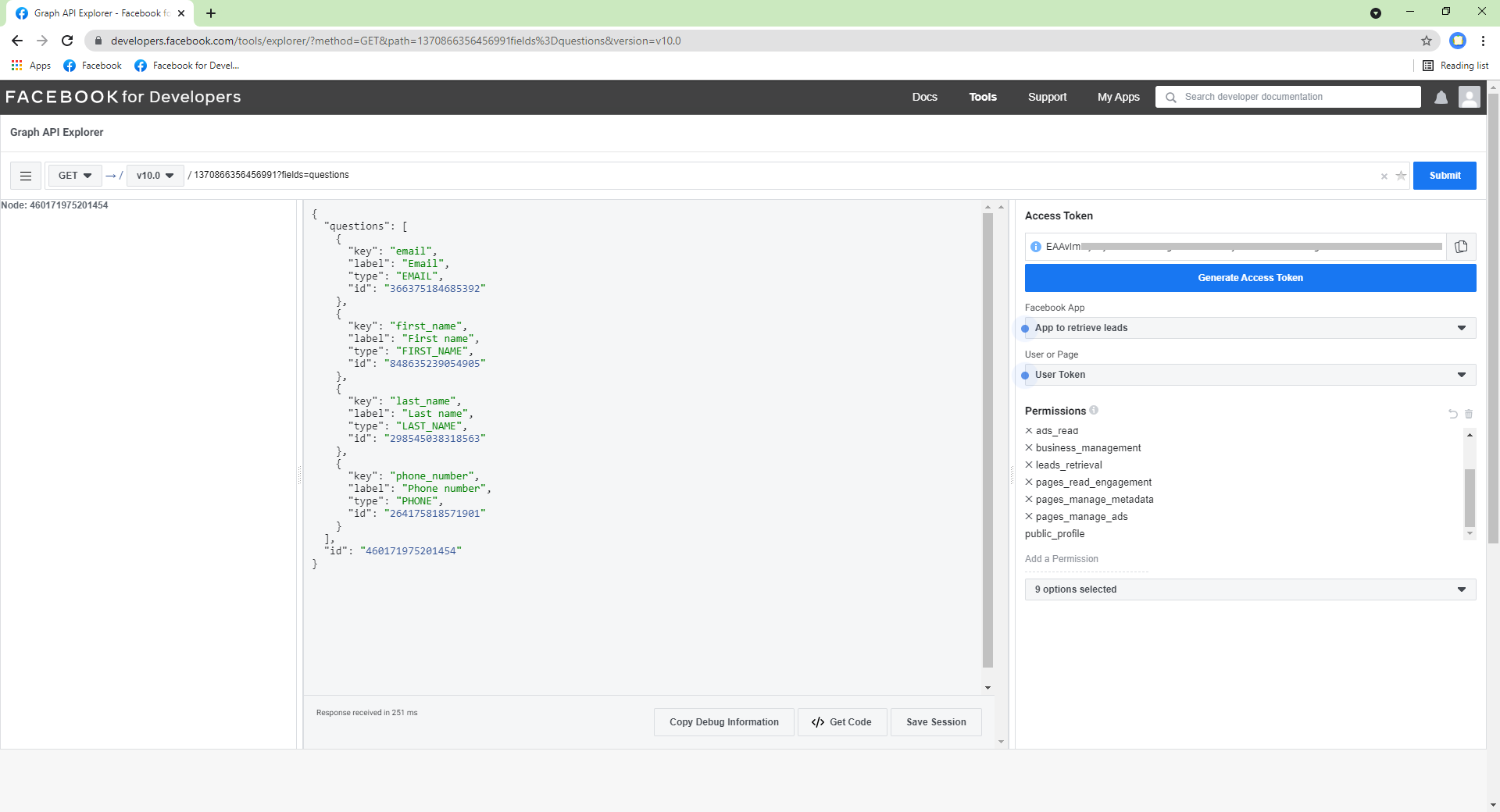Click the Node: 460171975201454 label
This screenshot has height=812, width=1500.
tap(55, 205)
